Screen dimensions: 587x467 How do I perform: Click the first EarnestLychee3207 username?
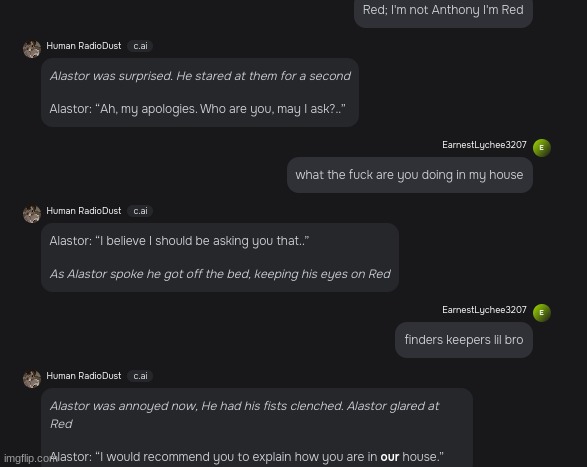point(484,145)
